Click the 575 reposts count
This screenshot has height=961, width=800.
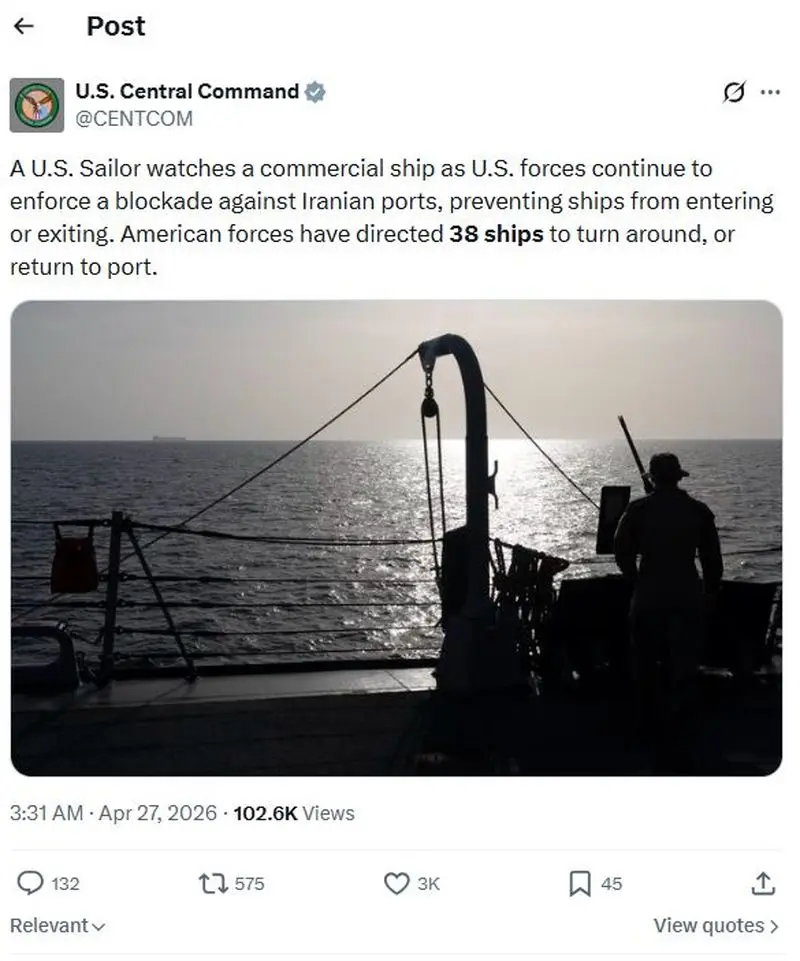(x=249, y=883)
